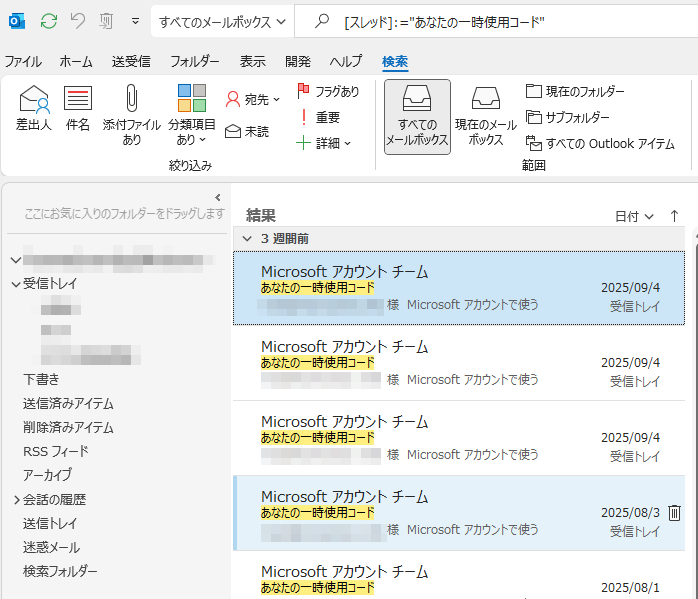Set scope to すべてのメールボックス button
The height and width of the screenshot is (599, 698).
(417, 117)
